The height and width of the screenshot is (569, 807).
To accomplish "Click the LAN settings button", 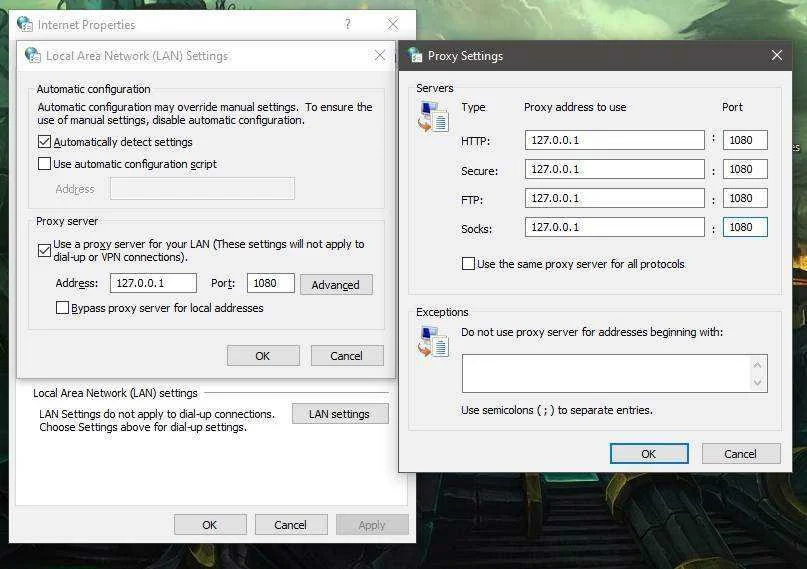I will pos(340,414).
